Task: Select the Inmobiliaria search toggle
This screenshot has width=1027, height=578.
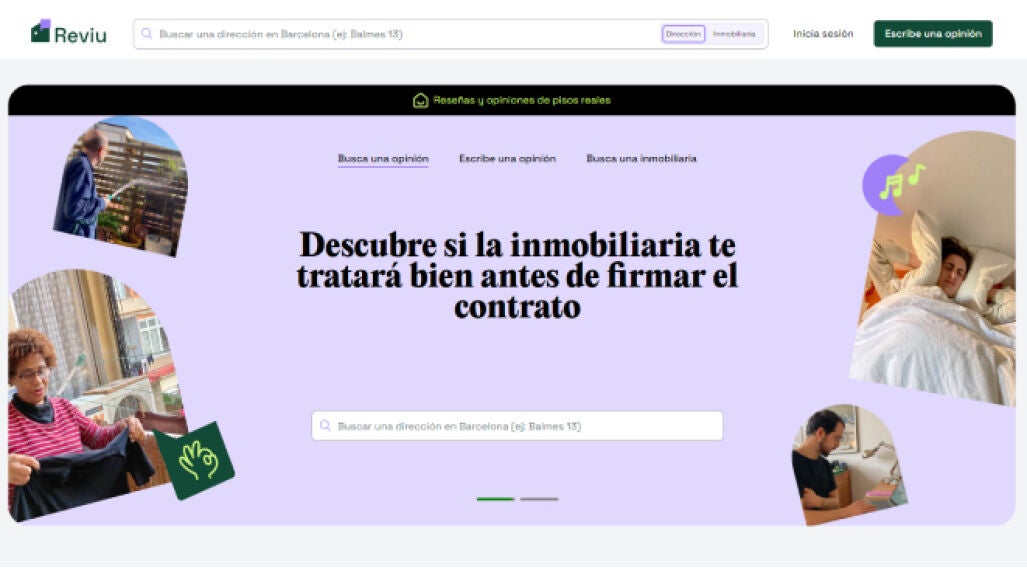Action: point(734,34)
